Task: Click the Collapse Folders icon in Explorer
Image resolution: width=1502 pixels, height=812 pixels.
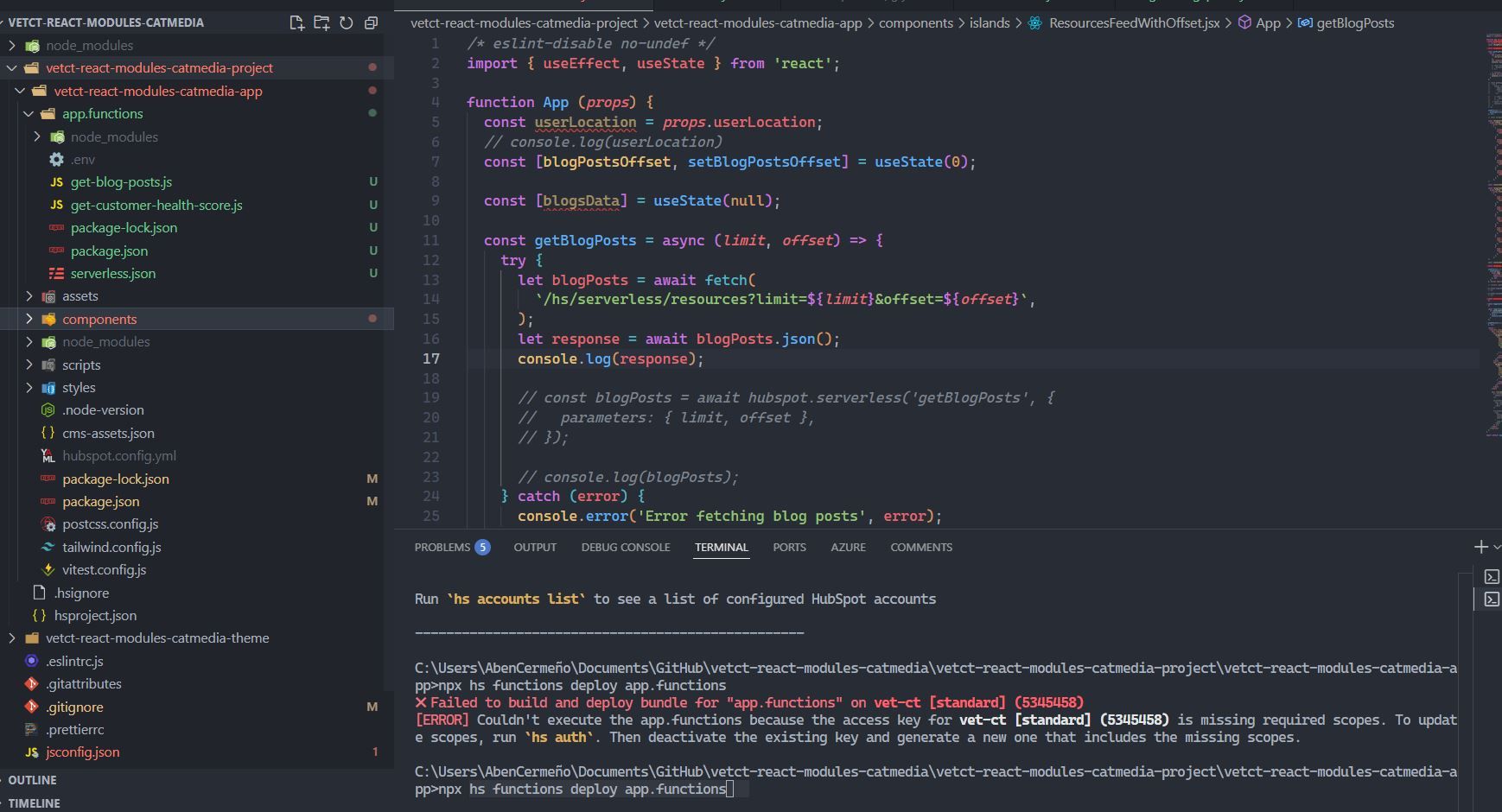Action: point(371,22)
